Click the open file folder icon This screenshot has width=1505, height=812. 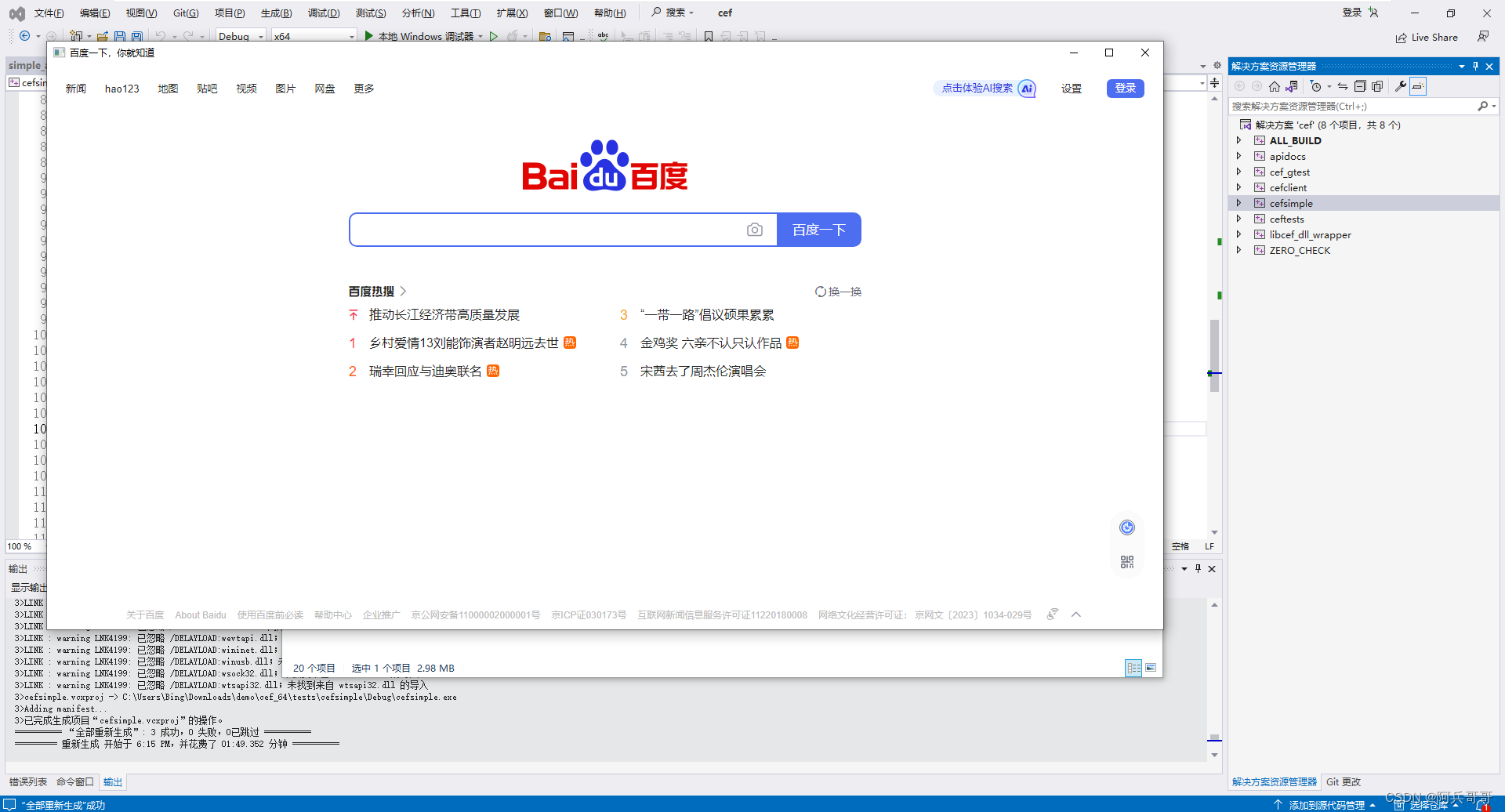[103, 36]
